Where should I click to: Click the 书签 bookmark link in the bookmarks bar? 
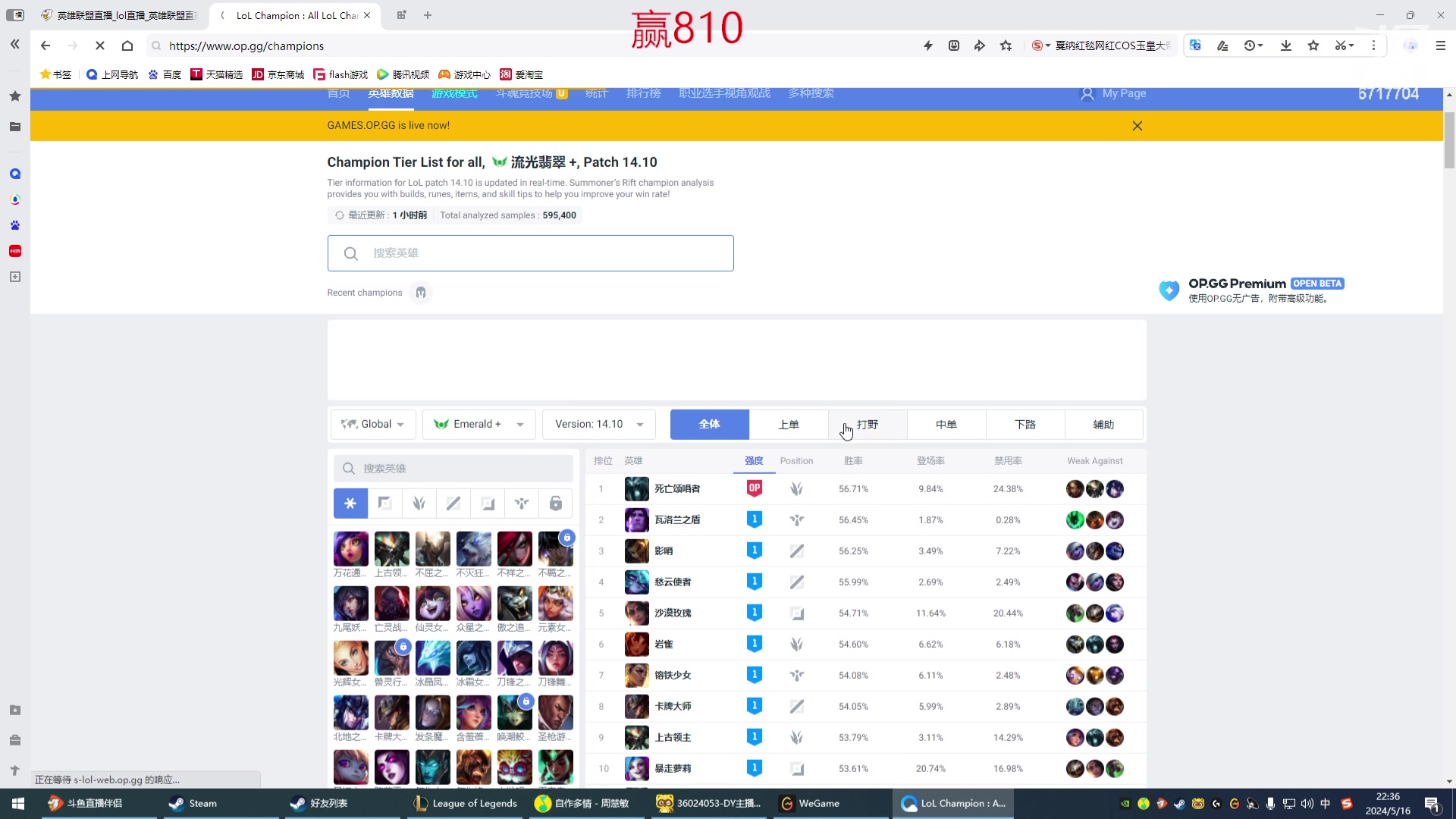tap(55, 74)
